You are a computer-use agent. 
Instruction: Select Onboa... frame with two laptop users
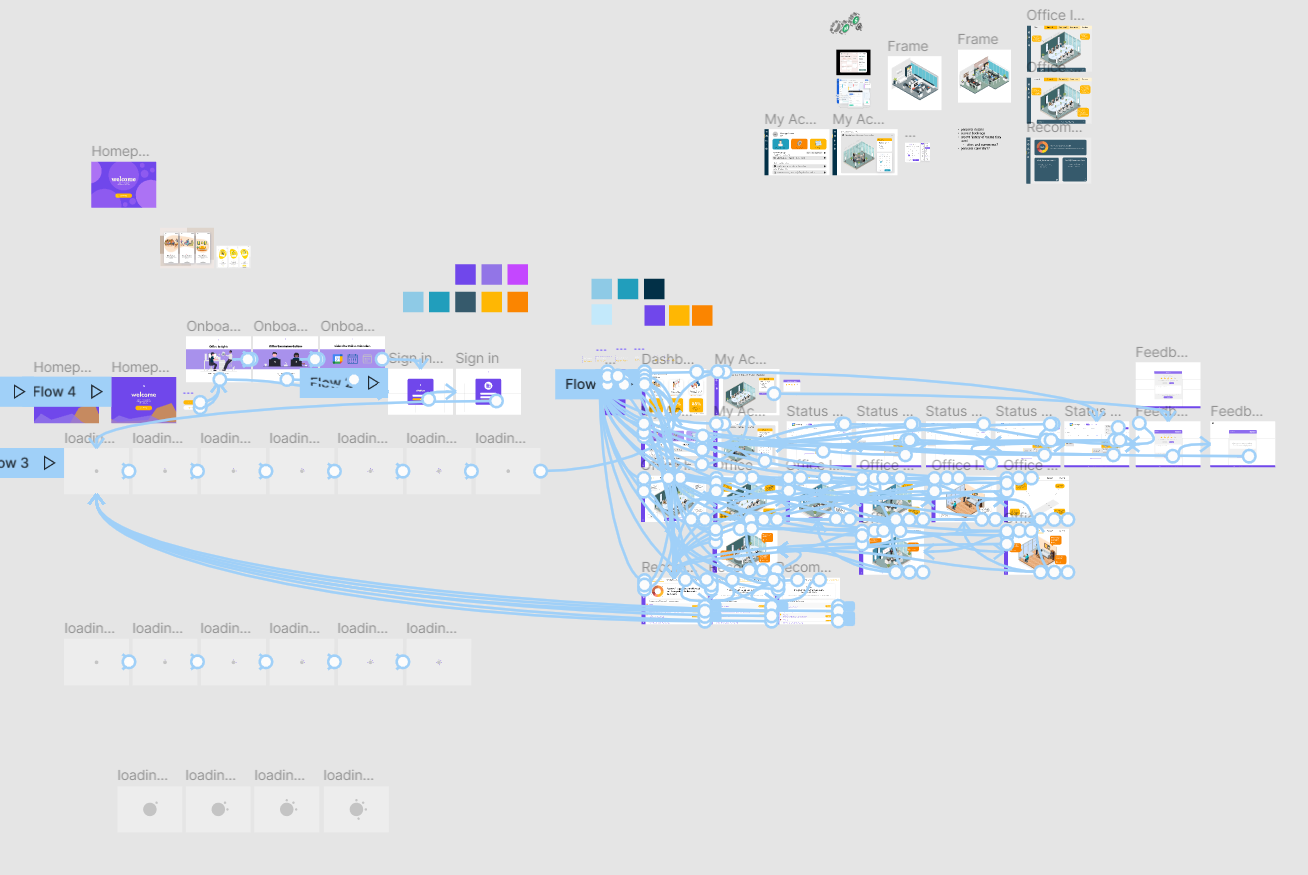pos(285,359)
